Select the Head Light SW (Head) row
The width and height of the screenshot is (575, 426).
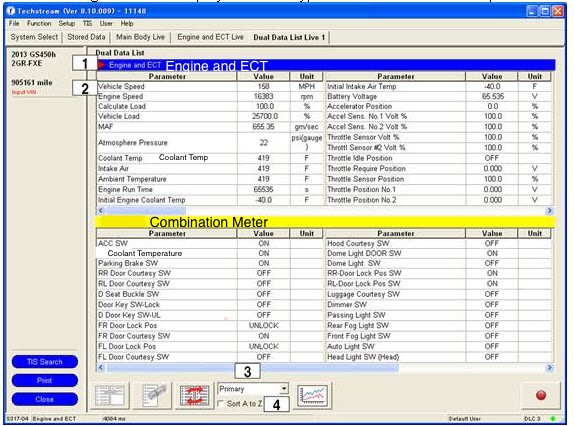tap(439, 357)
